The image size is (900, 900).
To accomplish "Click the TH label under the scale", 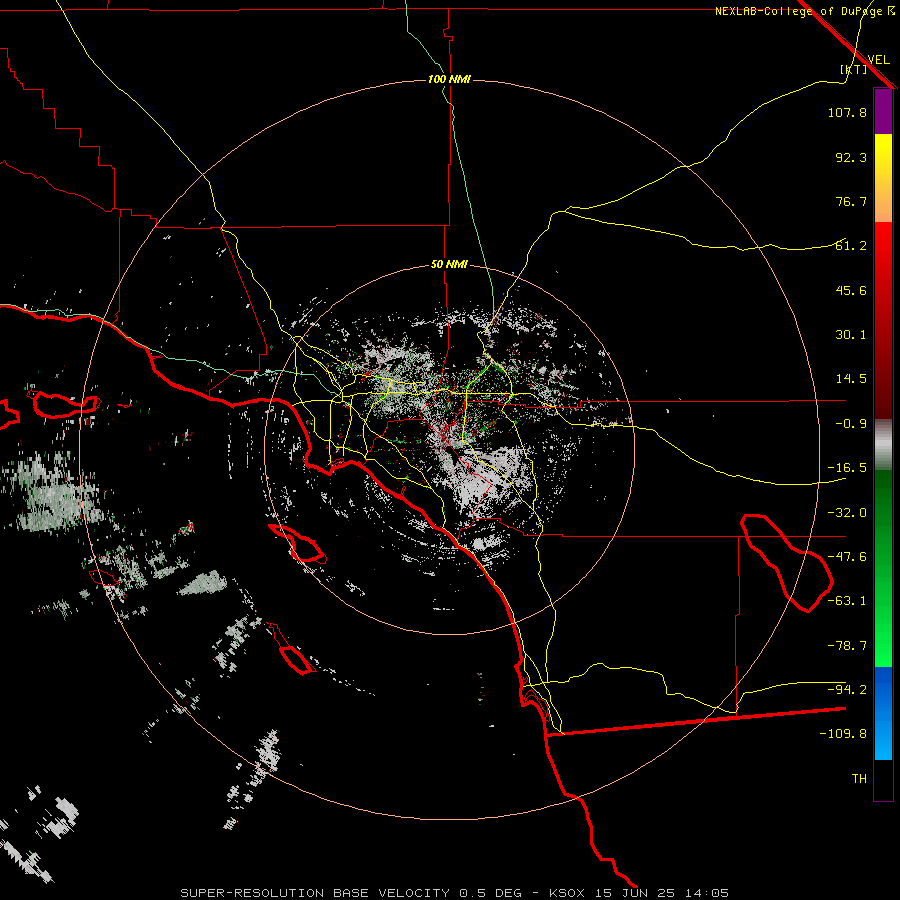I will coord(859,779).
